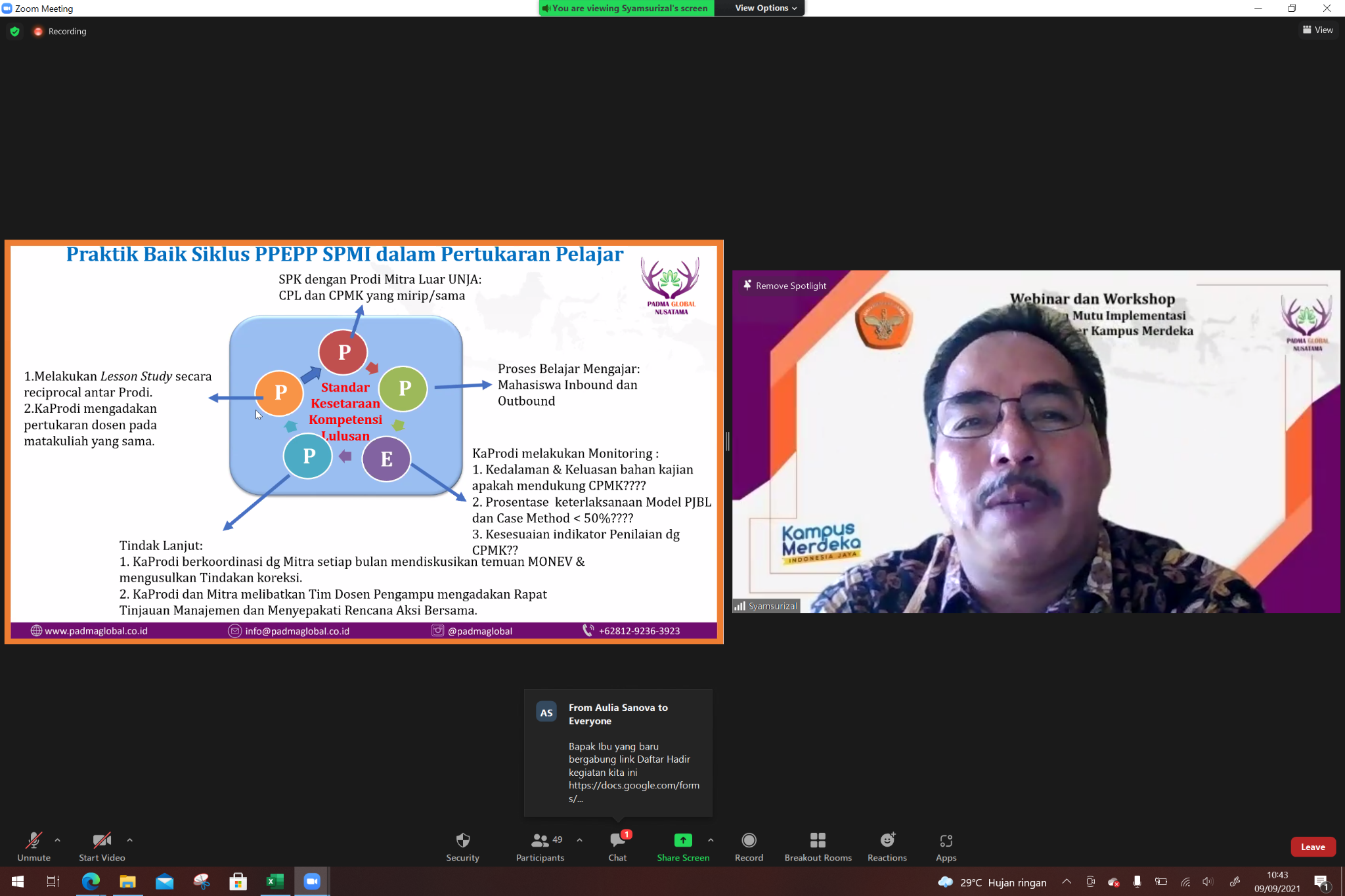This screenshot has height=896, width=1345.
Task: Open the weather widget showing 29°C
Action: coord(992,882)
